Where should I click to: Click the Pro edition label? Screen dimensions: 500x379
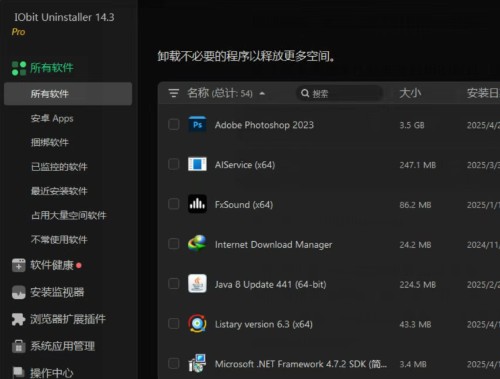pyautogui.click(x=18, y=32)
